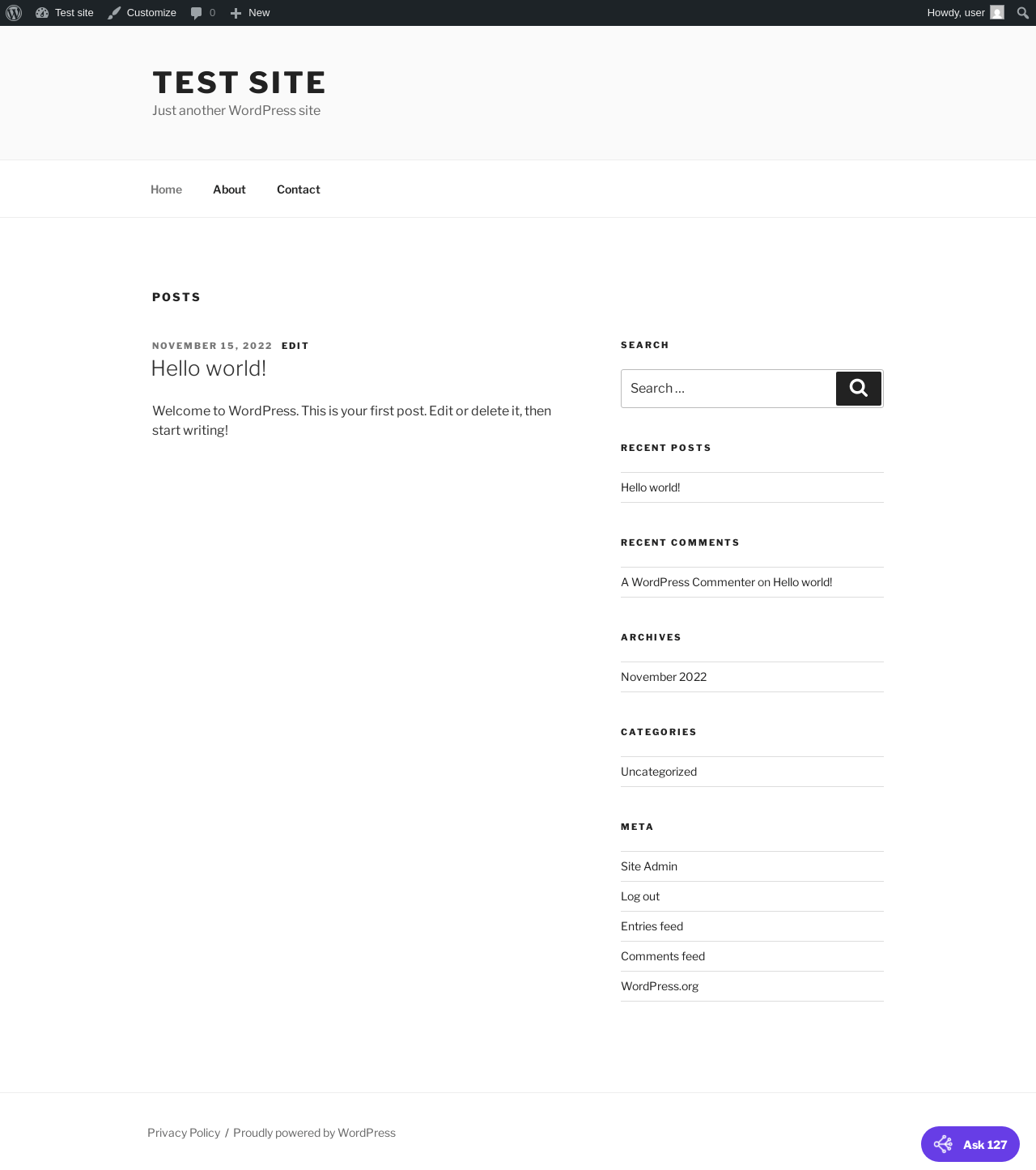Viewport: 1036px width, 1170px height.
Task: Click the Customize paintbrush icon
Action: point(114,13)
